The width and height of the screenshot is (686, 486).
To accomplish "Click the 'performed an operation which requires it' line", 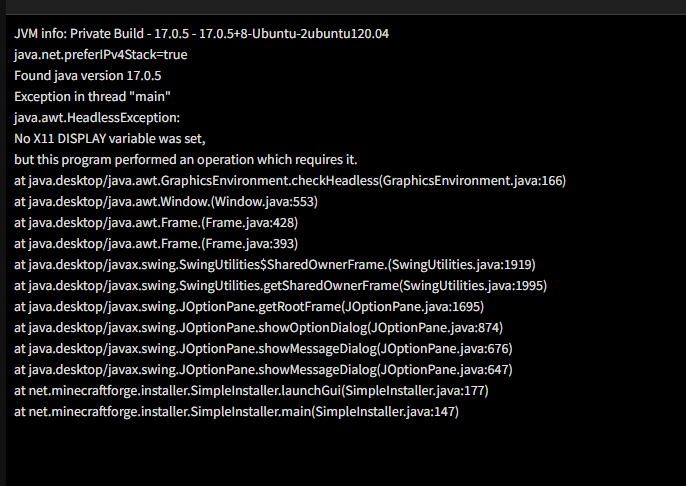I will (x=186, y=160).
